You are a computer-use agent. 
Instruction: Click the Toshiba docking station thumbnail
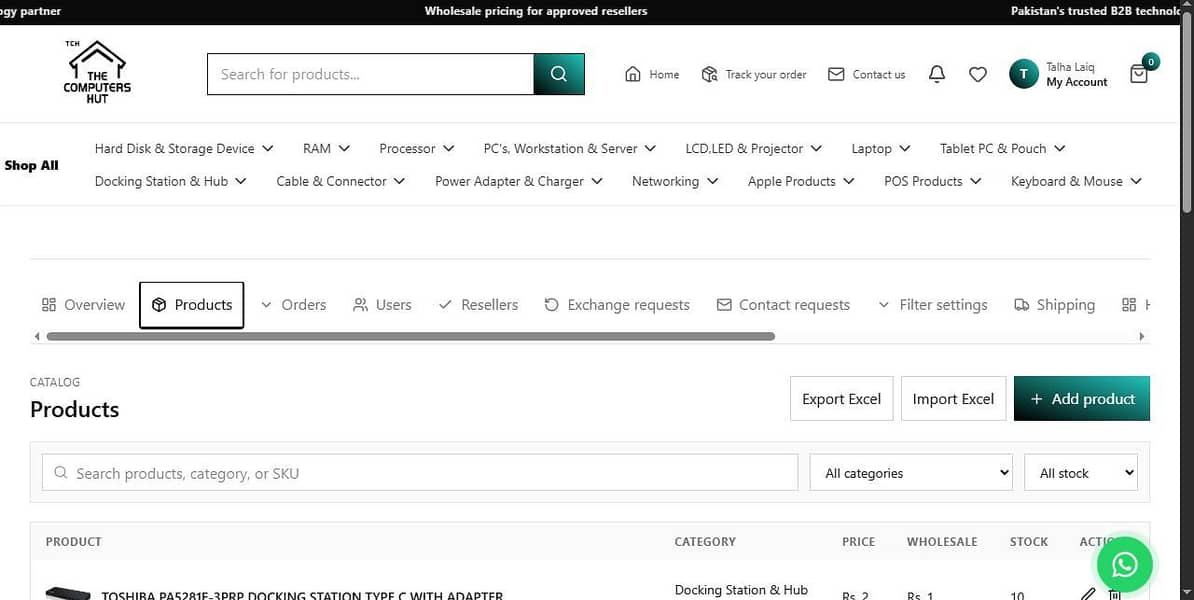point(68,593)
